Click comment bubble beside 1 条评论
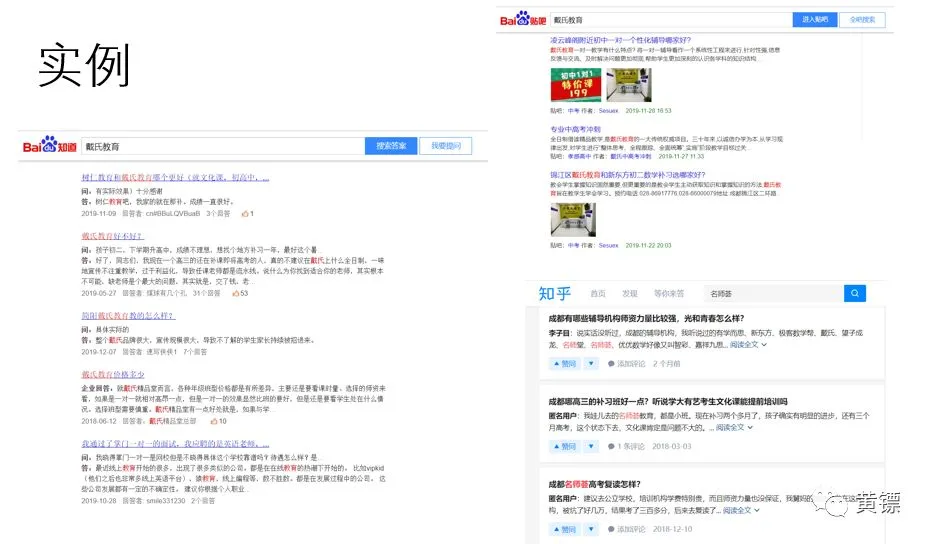Screen dimensions: 931x544 click(611, 446)
